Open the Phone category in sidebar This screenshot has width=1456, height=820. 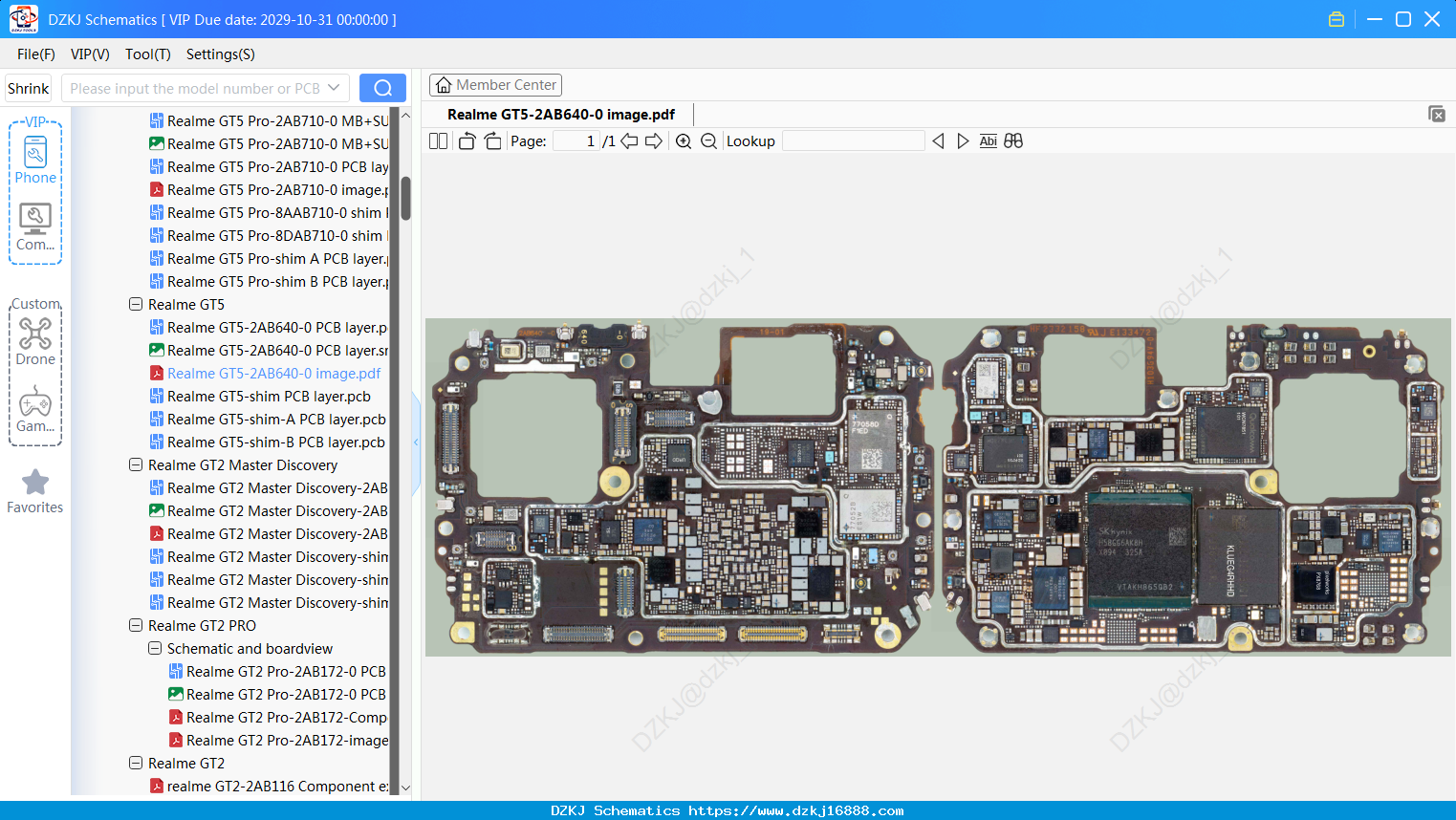35,160
